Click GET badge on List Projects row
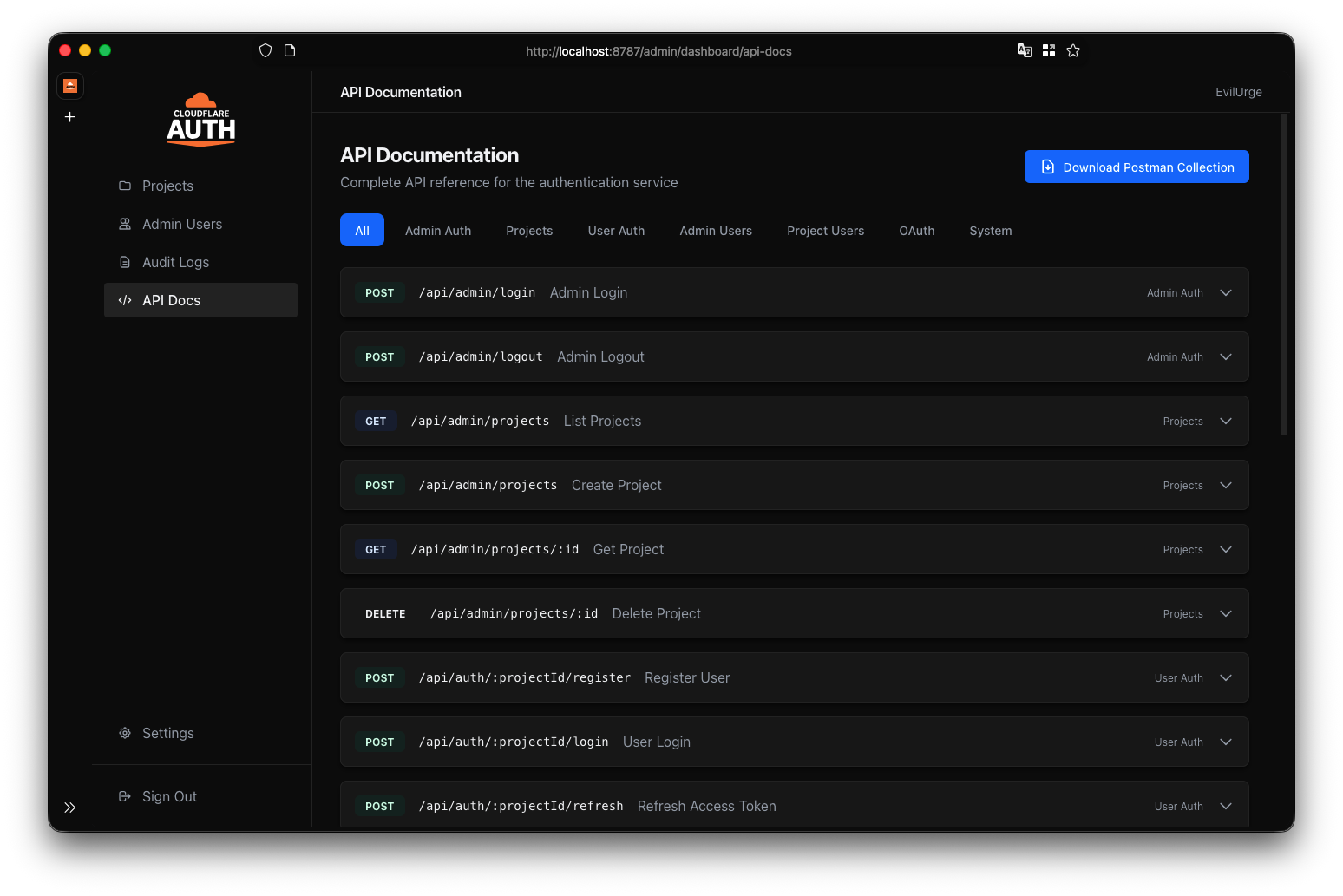The height and width of the screenshot is (896, 1343). click(376, 421)
